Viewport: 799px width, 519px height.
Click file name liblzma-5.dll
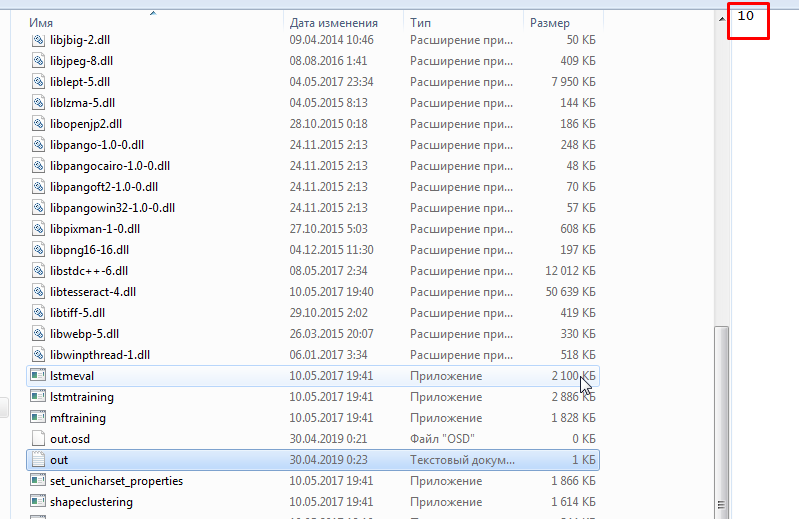[83, 102]
